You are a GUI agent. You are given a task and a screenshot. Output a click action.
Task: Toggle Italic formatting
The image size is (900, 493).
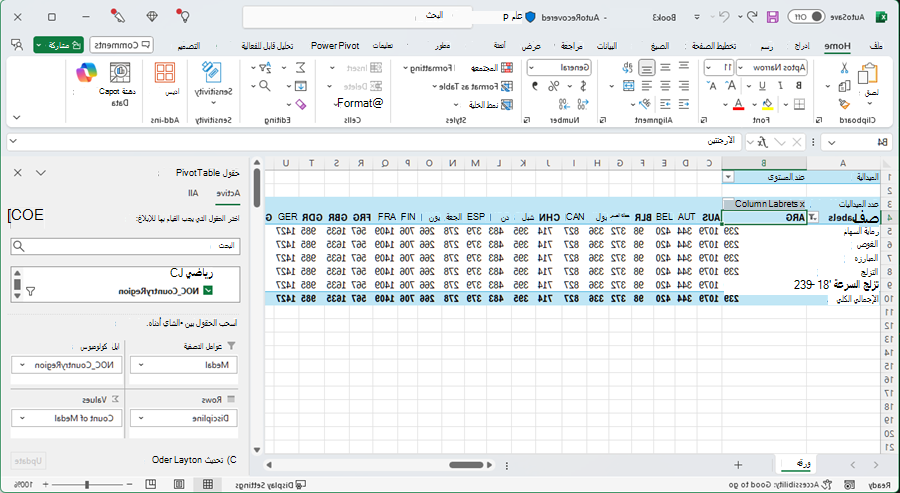(781, 86)
